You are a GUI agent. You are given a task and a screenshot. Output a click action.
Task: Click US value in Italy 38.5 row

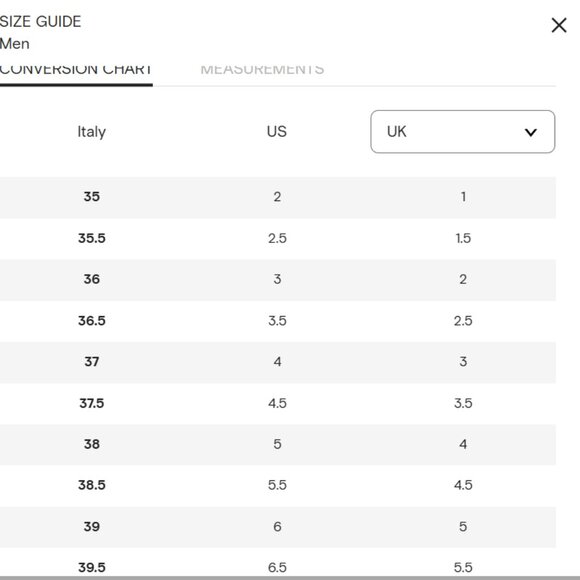(277, 485)
